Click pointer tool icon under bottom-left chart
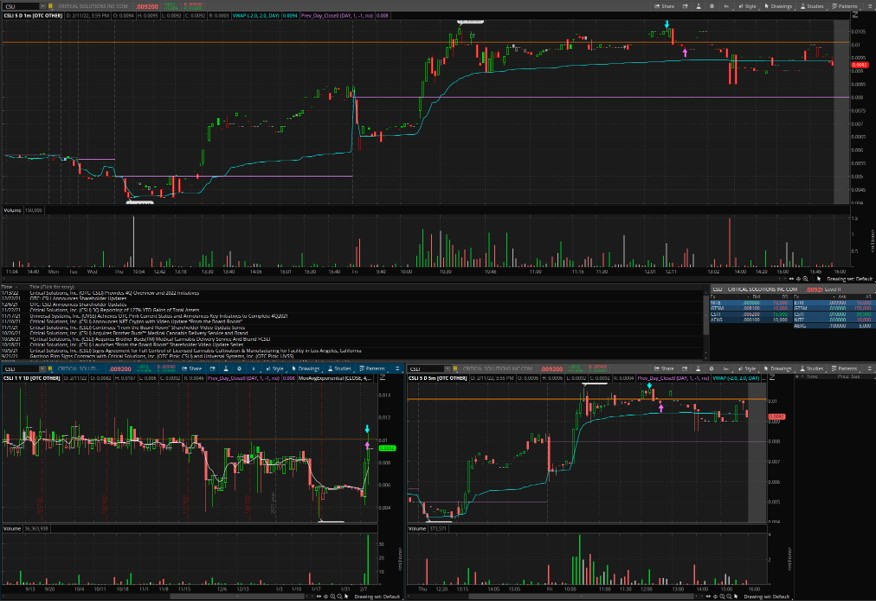The height and width of the screenshot is (601, 876). point(346,597)
